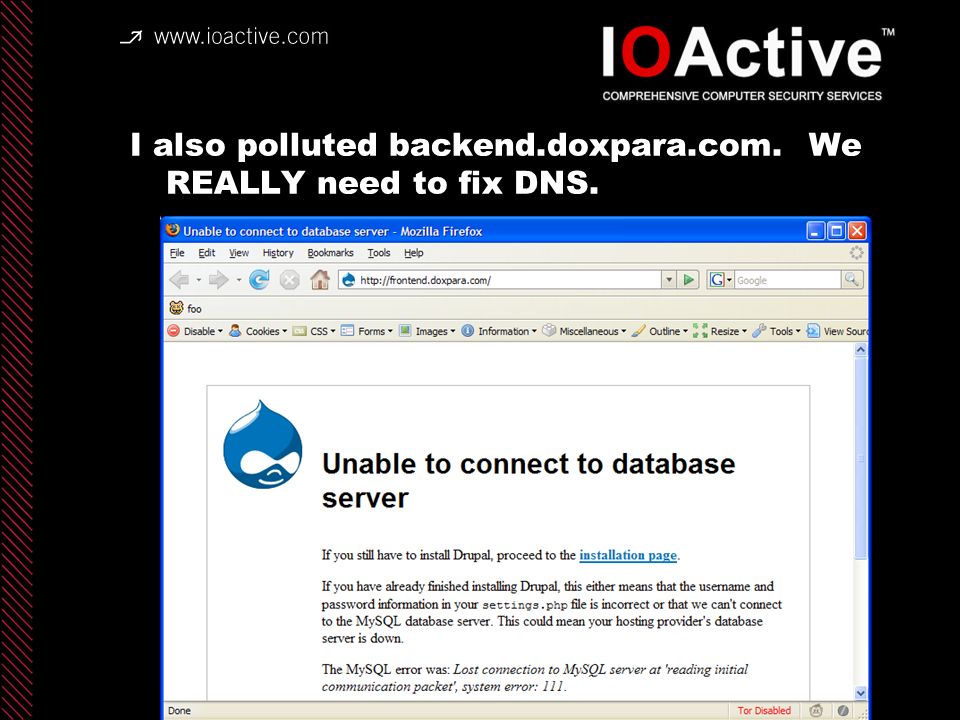Open the View menu
960x720 pixels.
tap(239, 252)
